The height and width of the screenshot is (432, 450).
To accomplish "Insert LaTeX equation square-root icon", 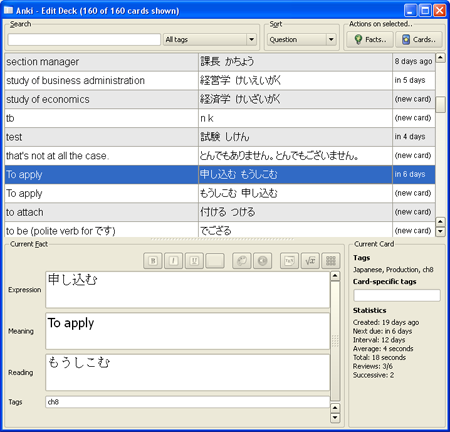I will point(310,261).
